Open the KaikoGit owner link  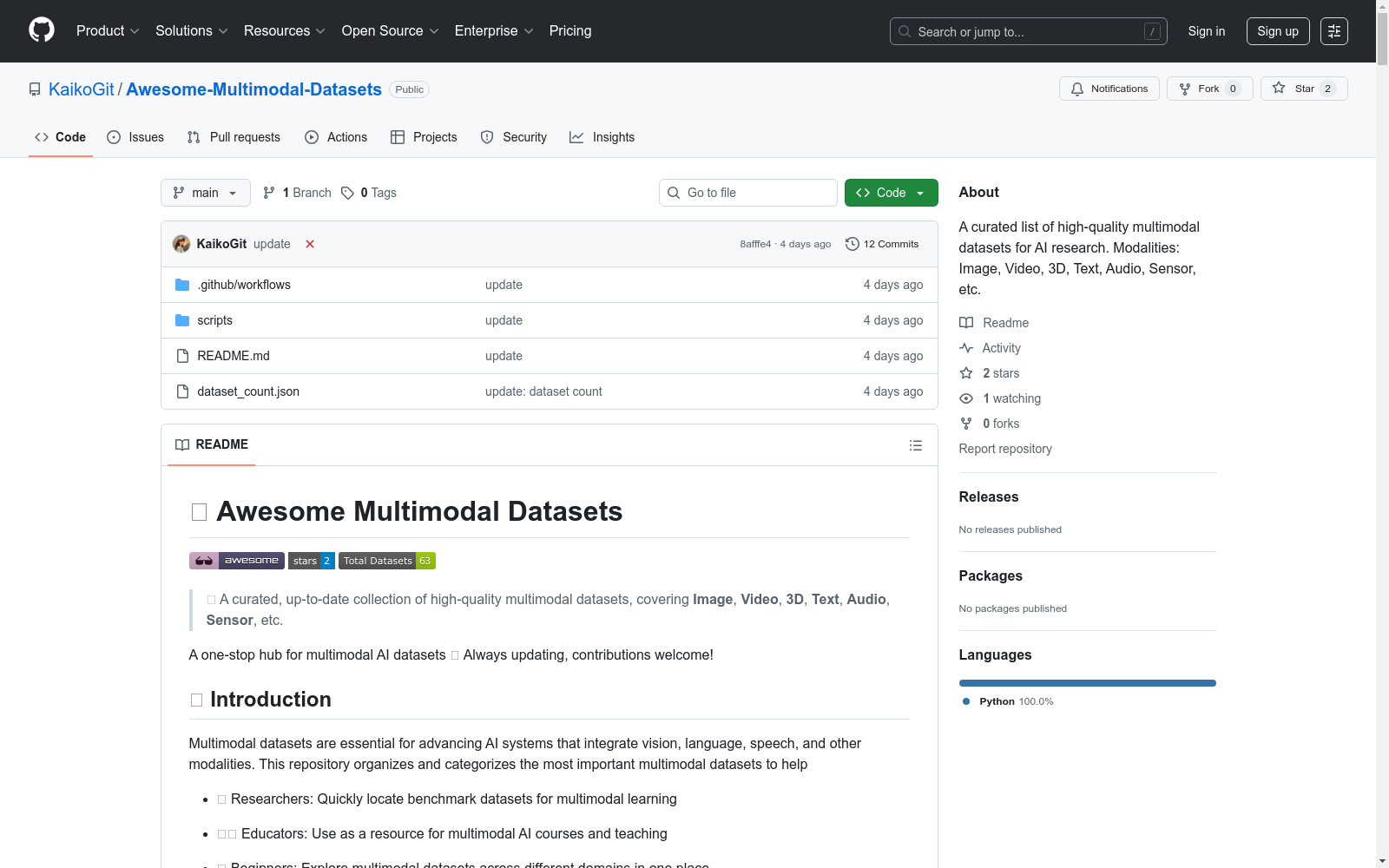[x=82, y=89]
